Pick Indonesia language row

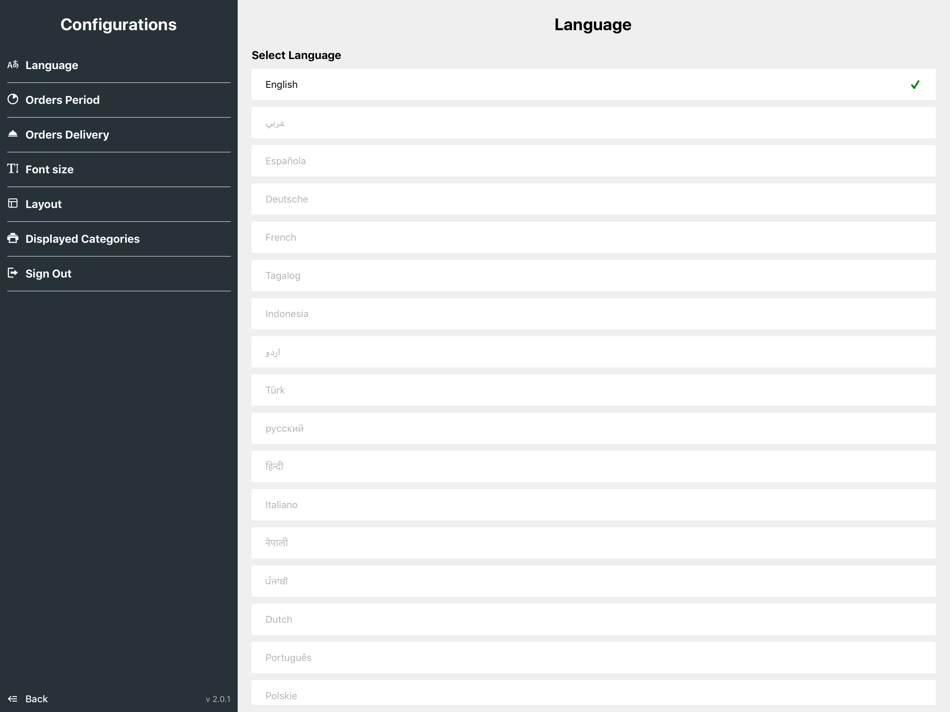(593, 313)
